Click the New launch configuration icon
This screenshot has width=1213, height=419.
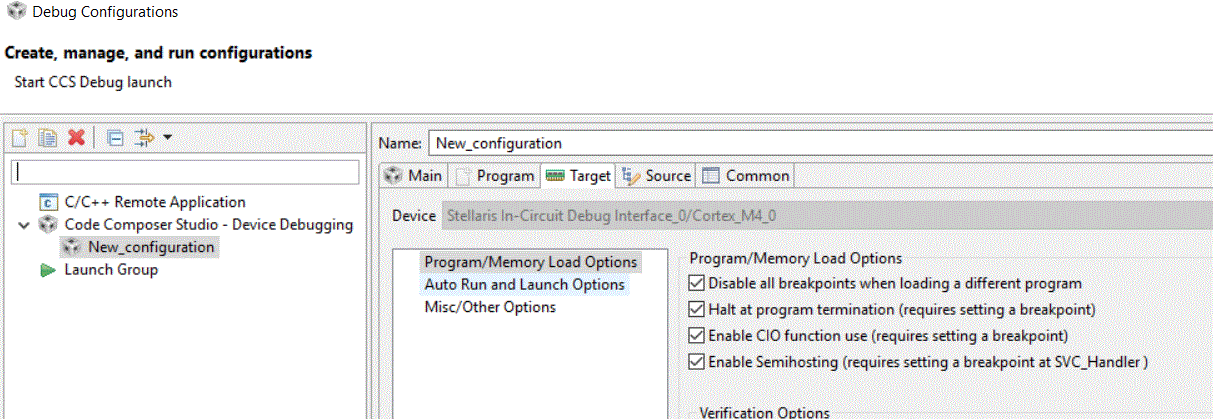(20, 138)
